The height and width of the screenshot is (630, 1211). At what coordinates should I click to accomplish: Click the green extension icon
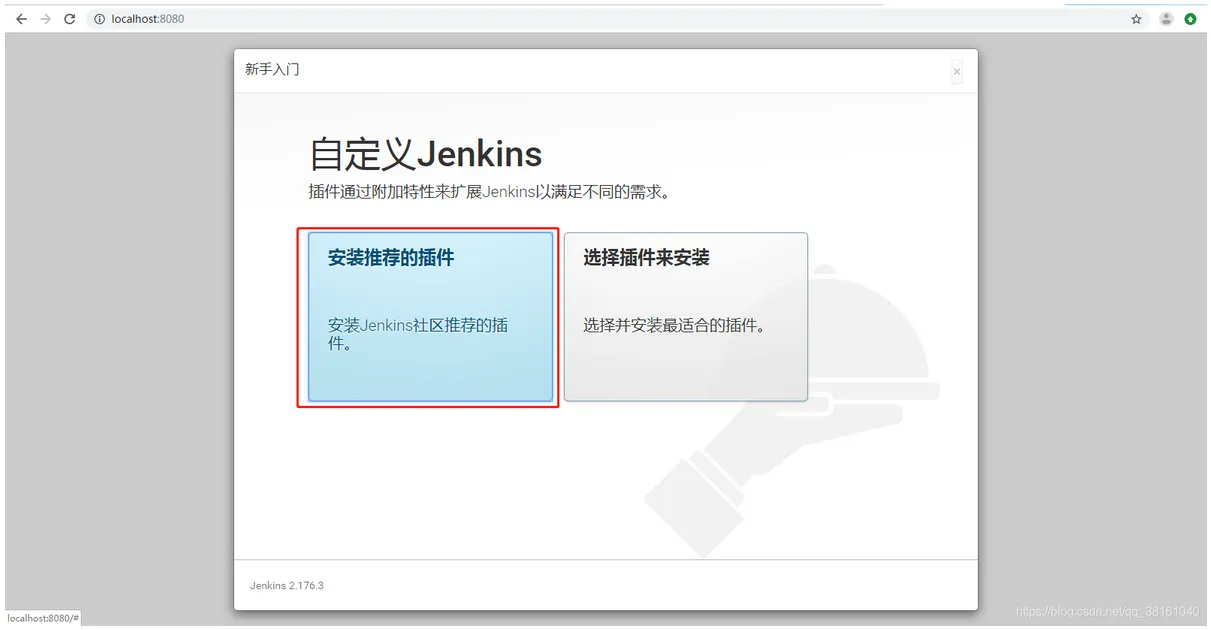tap(1191, 19)
